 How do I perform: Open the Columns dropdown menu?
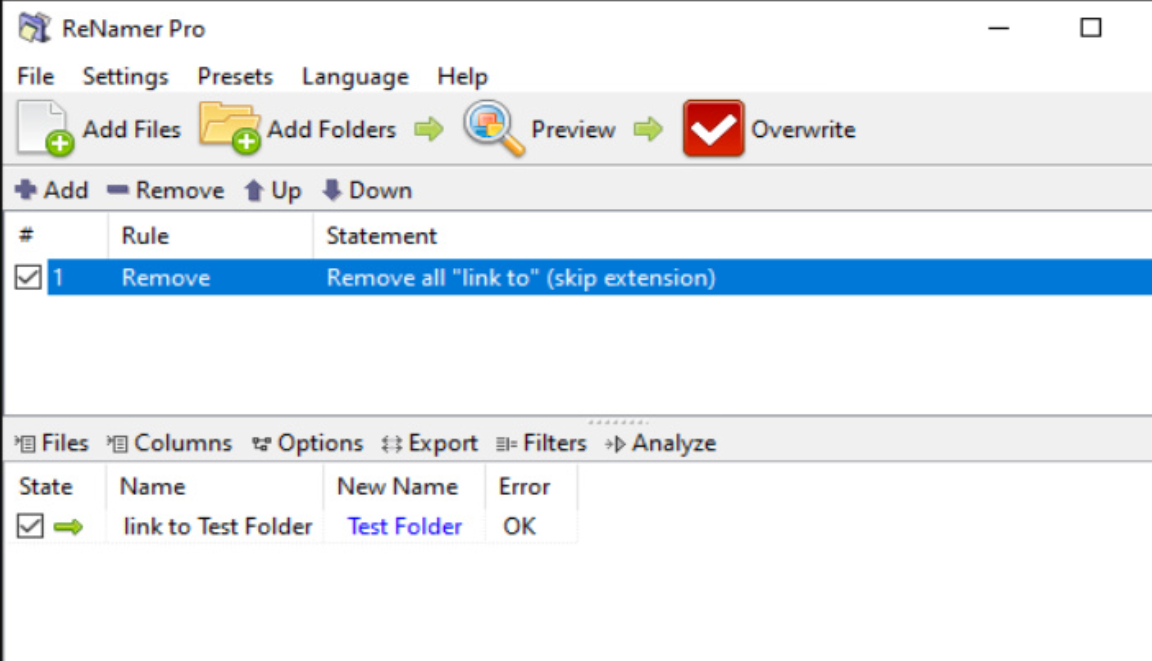pos(169,443)
